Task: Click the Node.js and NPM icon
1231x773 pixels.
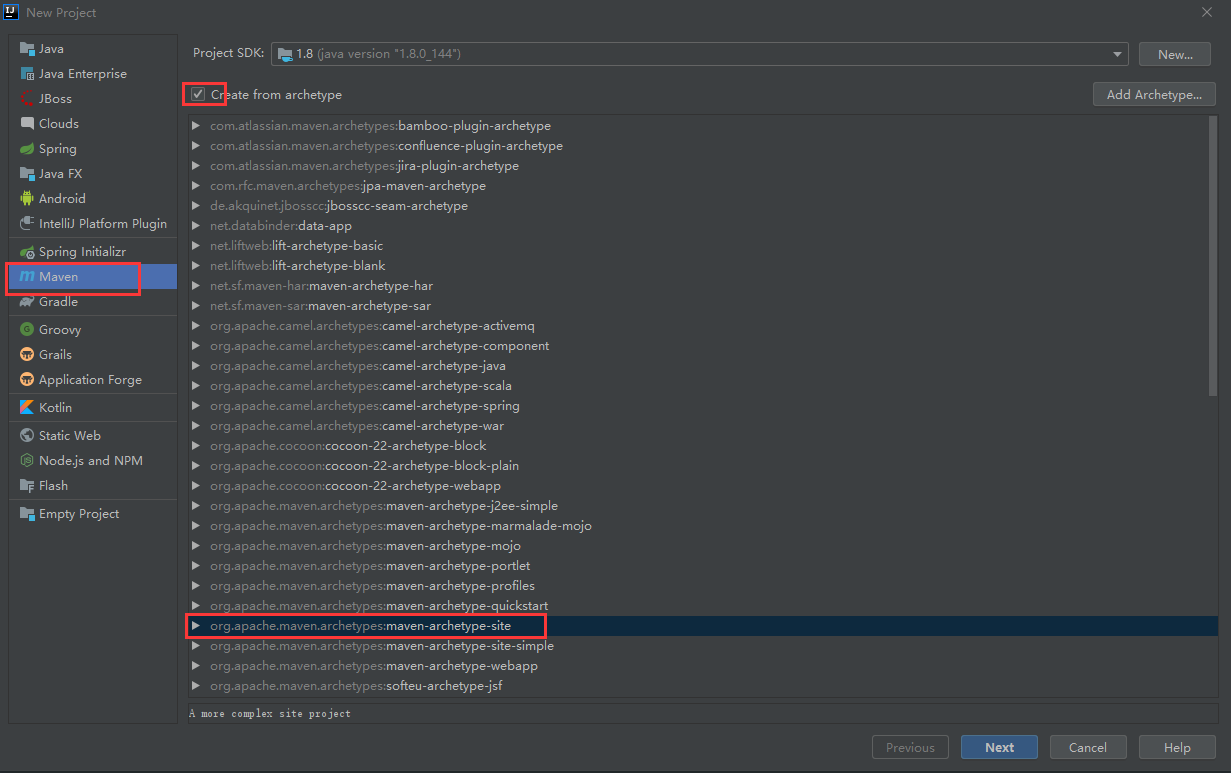Action: (27, 461)
